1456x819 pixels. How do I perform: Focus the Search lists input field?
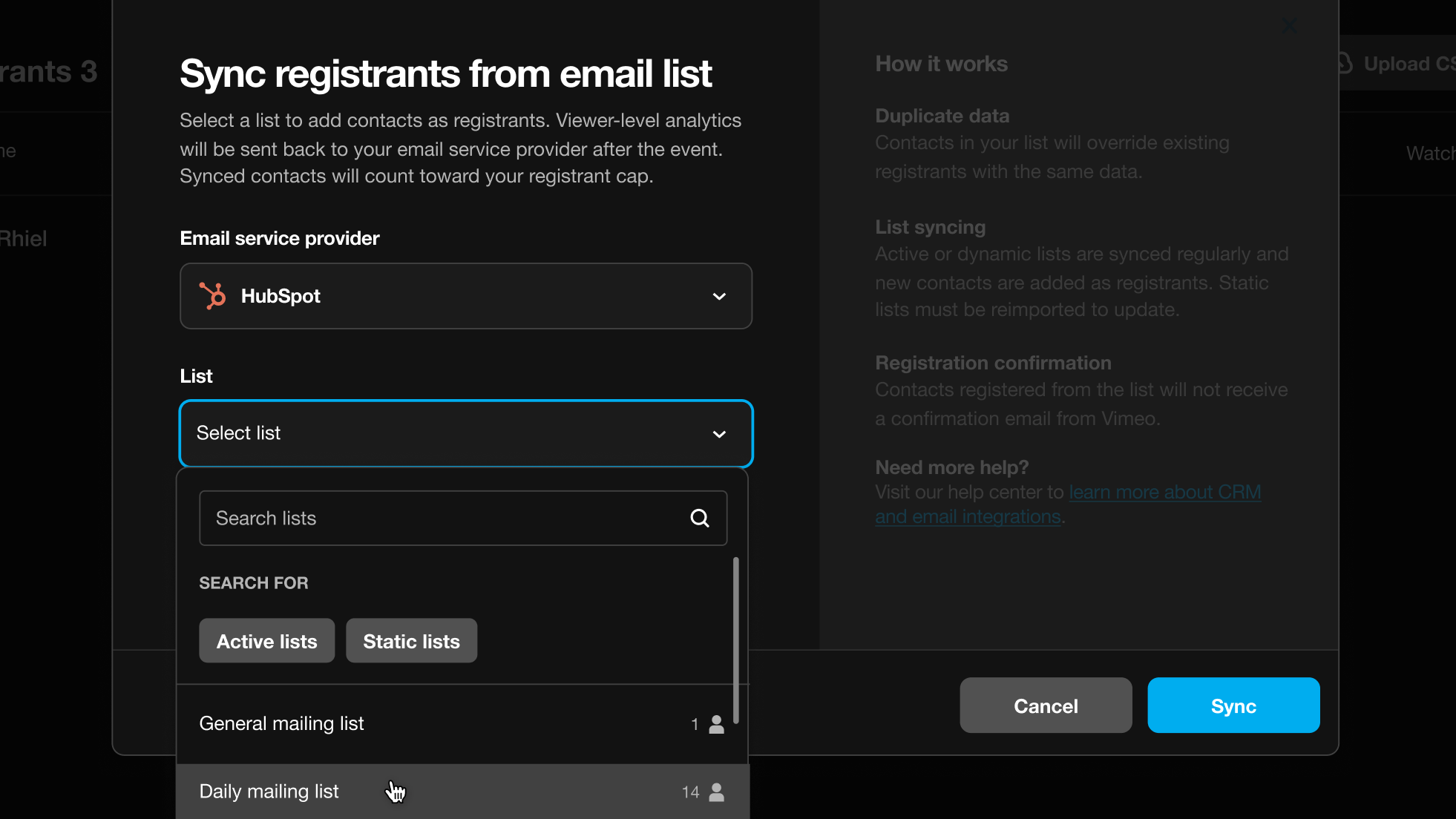coord(445,518)
